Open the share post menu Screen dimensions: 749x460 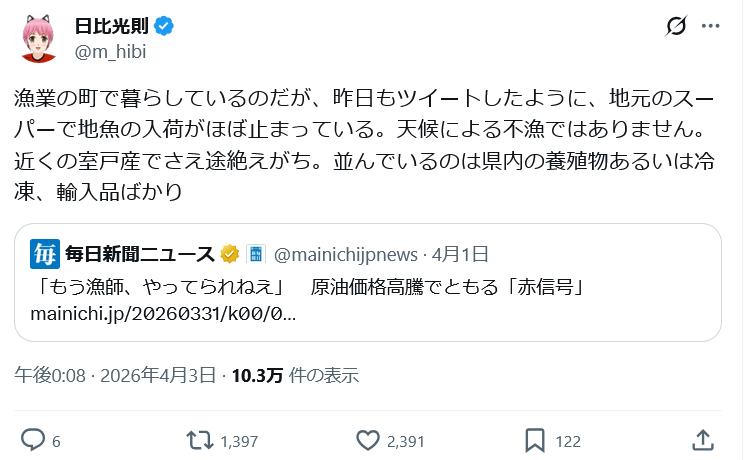[x=703, y=440]
